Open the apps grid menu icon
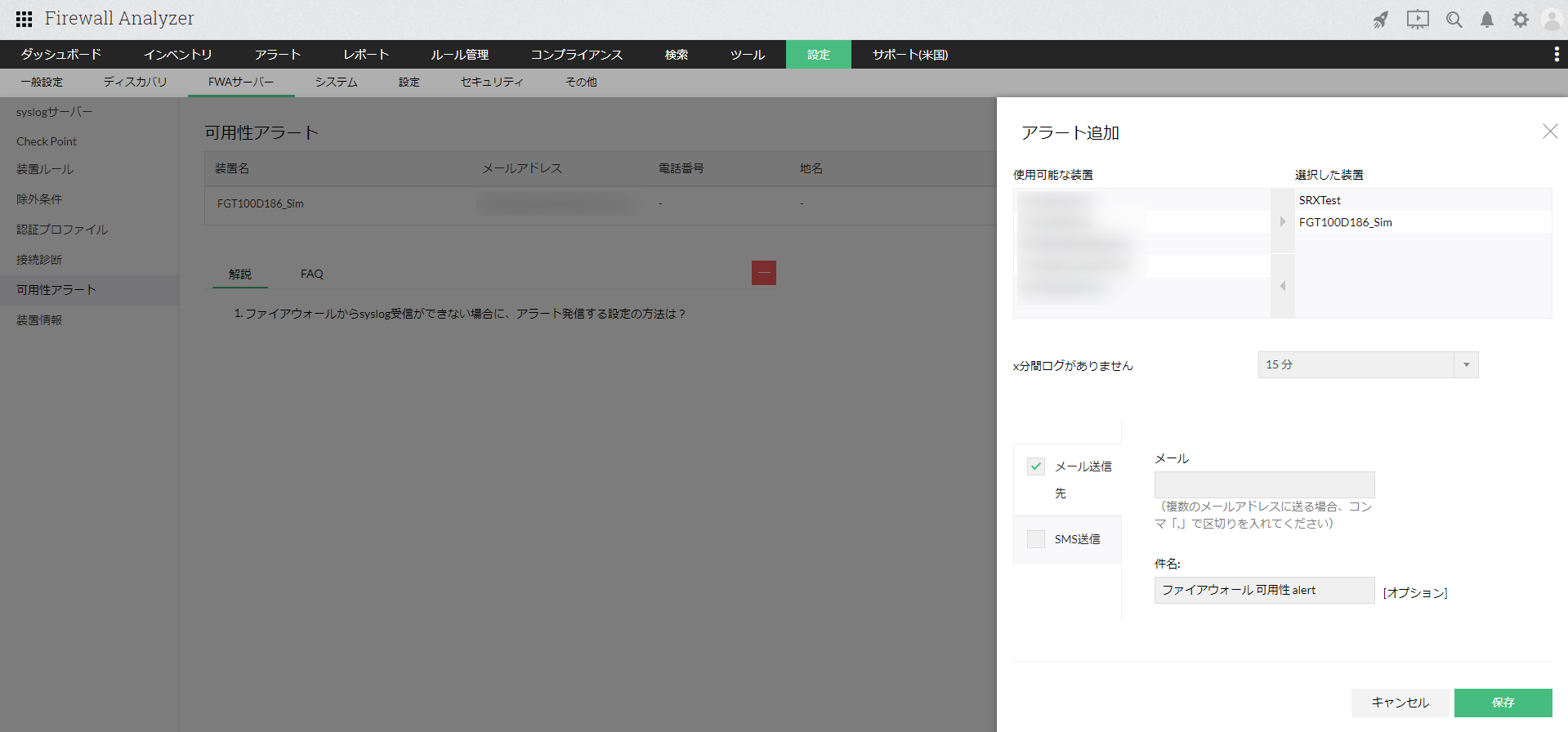Image resolution: width=1568 pixels, height=732 pixels. [24, 19]
